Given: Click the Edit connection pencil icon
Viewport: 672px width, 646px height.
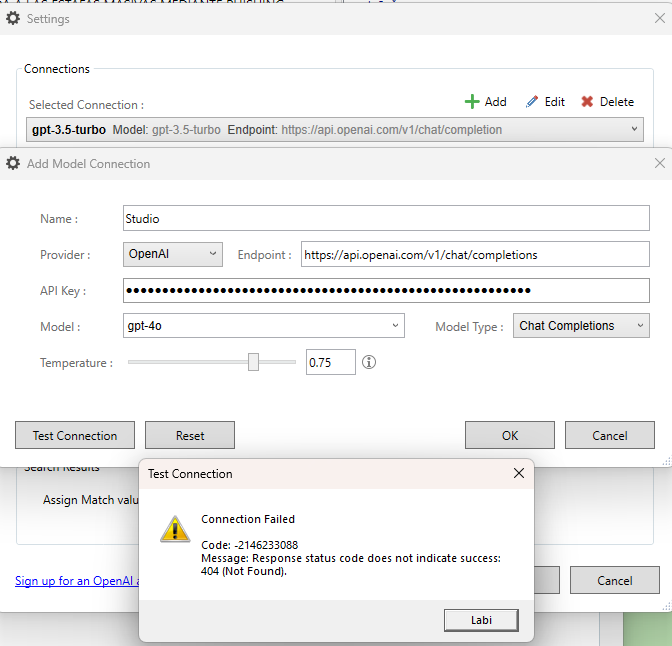Looking at the screenshot, I should 531,102.
